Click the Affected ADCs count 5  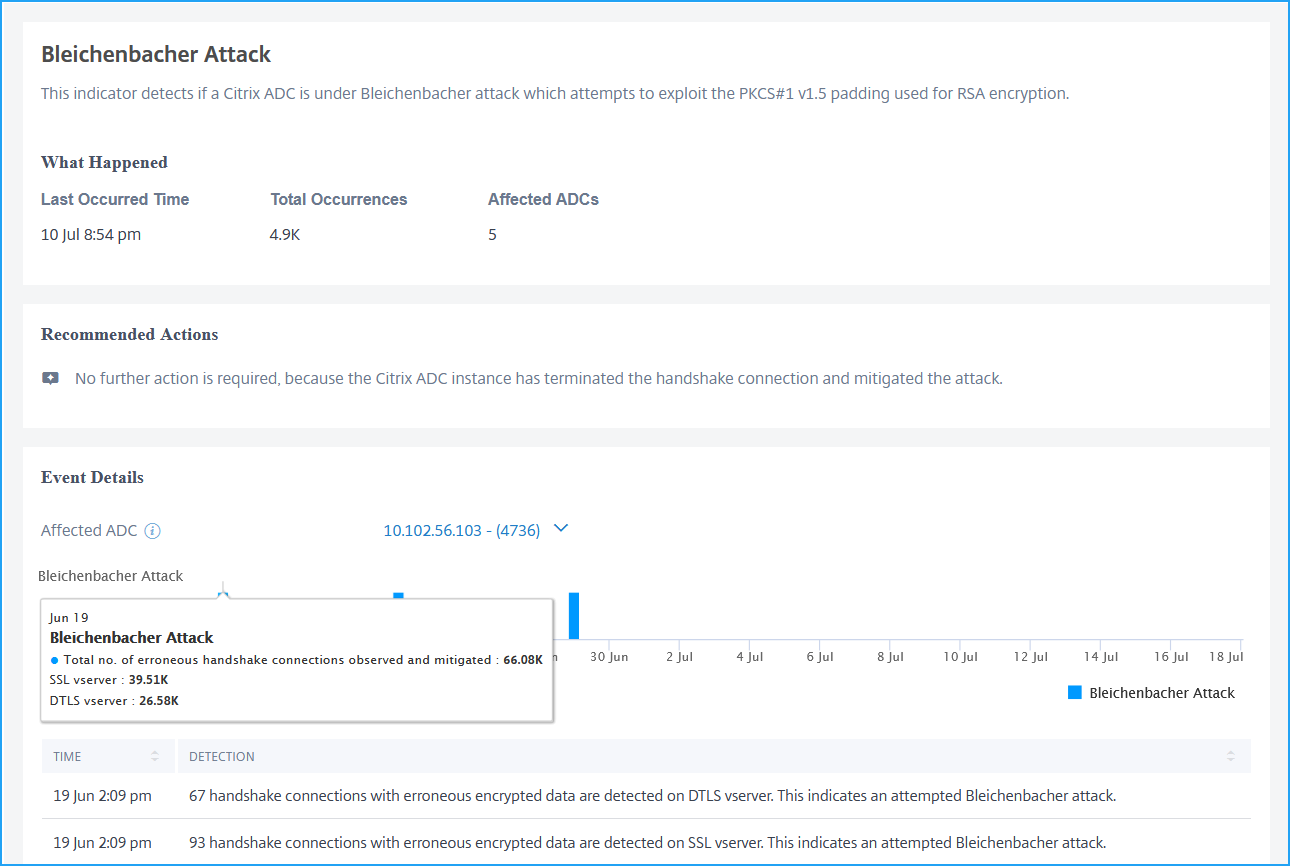point(492,235)
